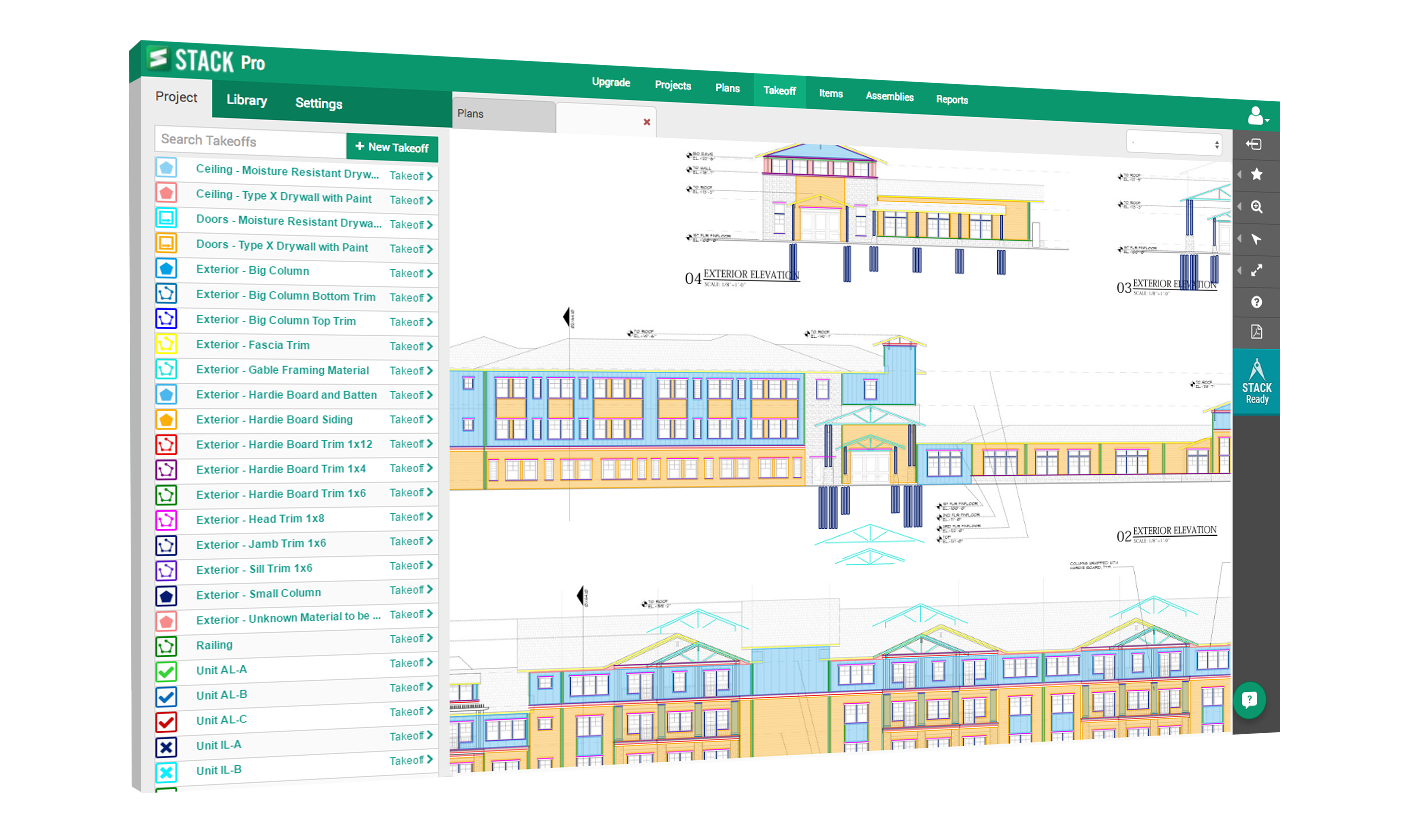Open the Assemblies menu in top navigation
The image size is (1420, 833).
890,97
